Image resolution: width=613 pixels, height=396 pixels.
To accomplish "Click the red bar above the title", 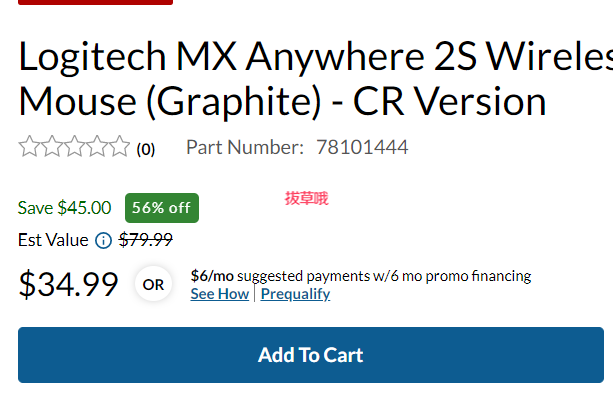I will [95, 2].
